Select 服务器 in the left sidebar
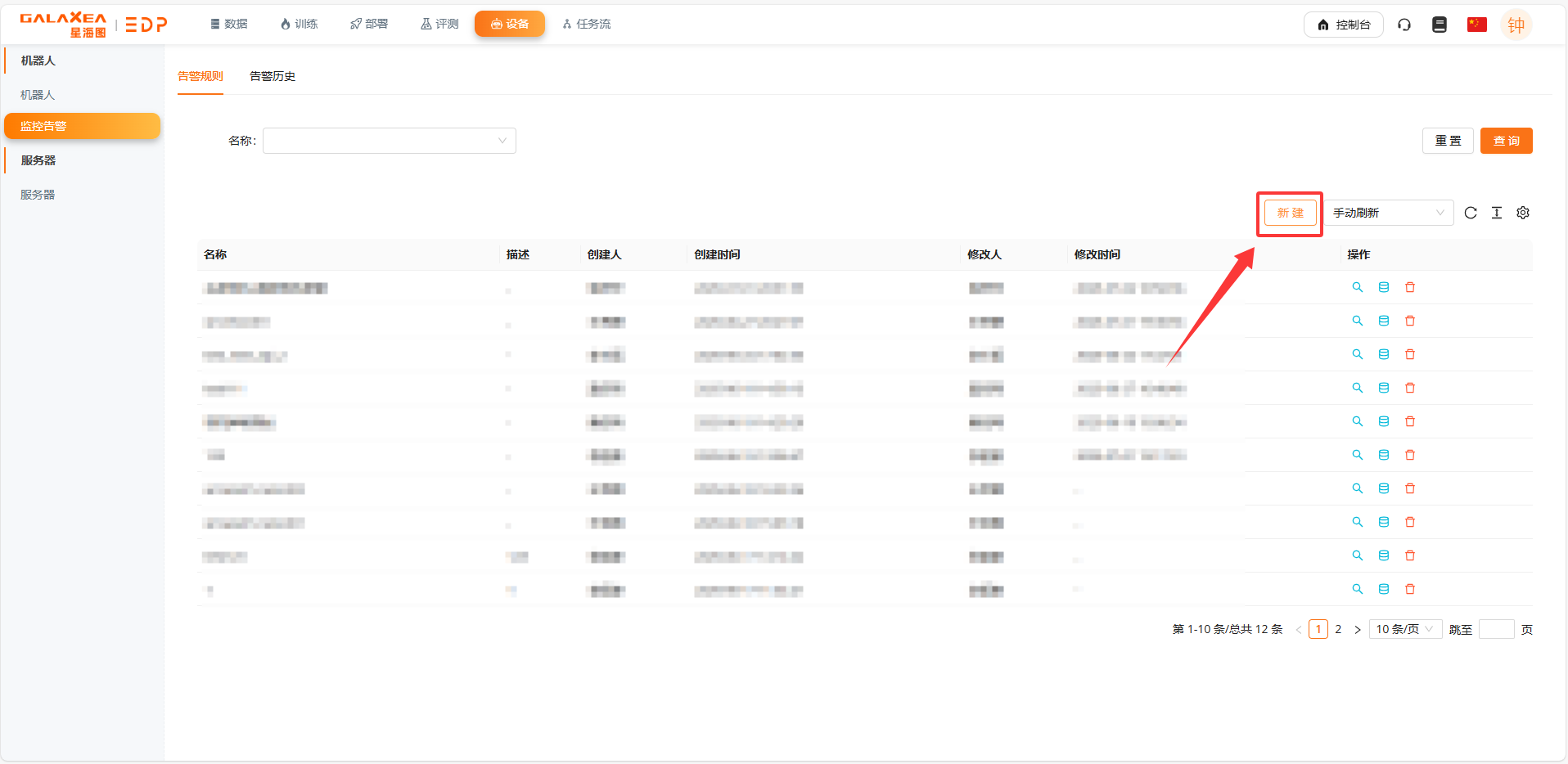1568x764 pixels. [38, 195]
